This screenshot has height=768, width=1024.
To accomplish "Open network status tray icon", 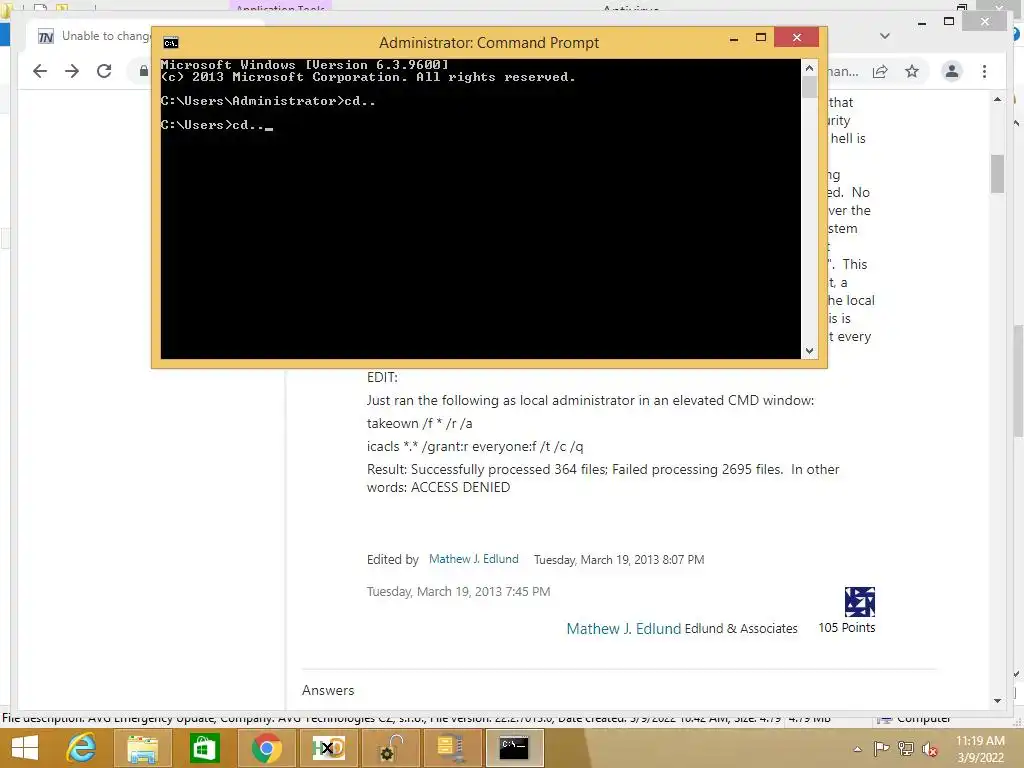I will (x=906, y=749).
